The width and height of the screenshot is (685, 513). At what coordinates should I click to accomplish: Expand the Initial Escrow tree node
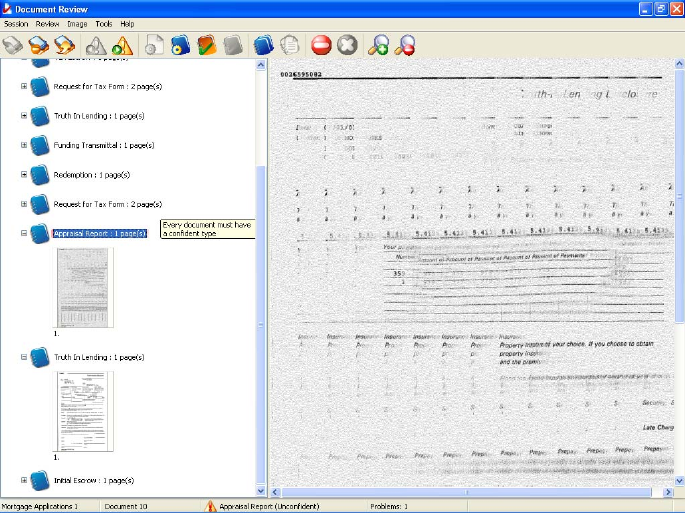24,480
